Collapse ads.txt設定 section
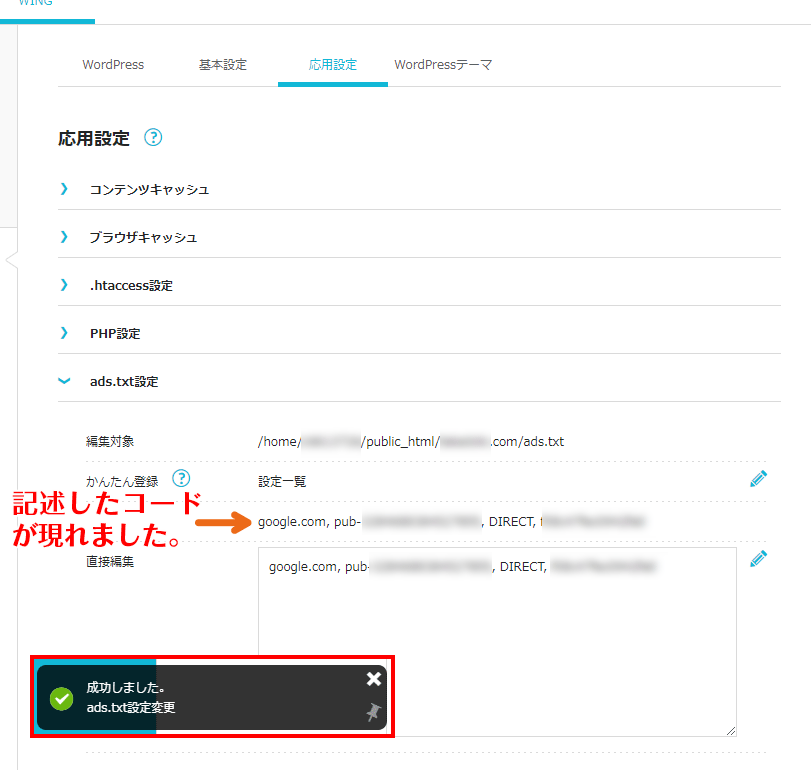 point(419,382)
